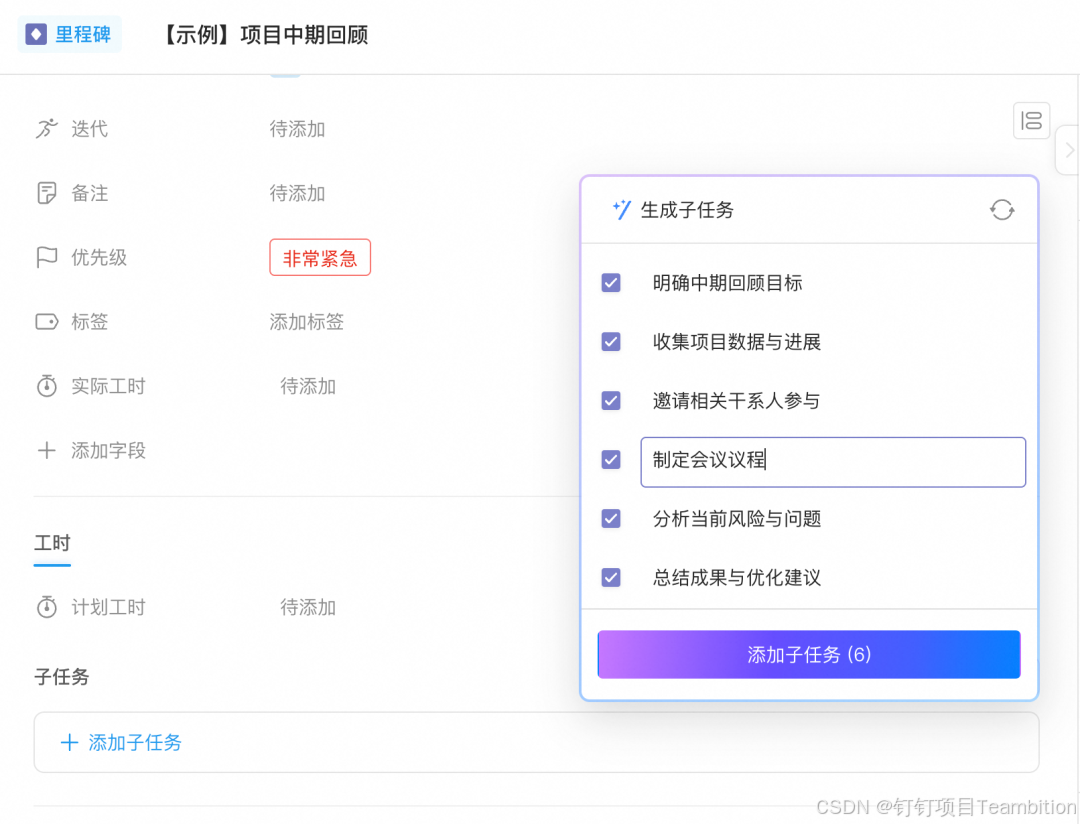Click the 迭代 field label
1080x824 pixels.
(x=90, y=129)
